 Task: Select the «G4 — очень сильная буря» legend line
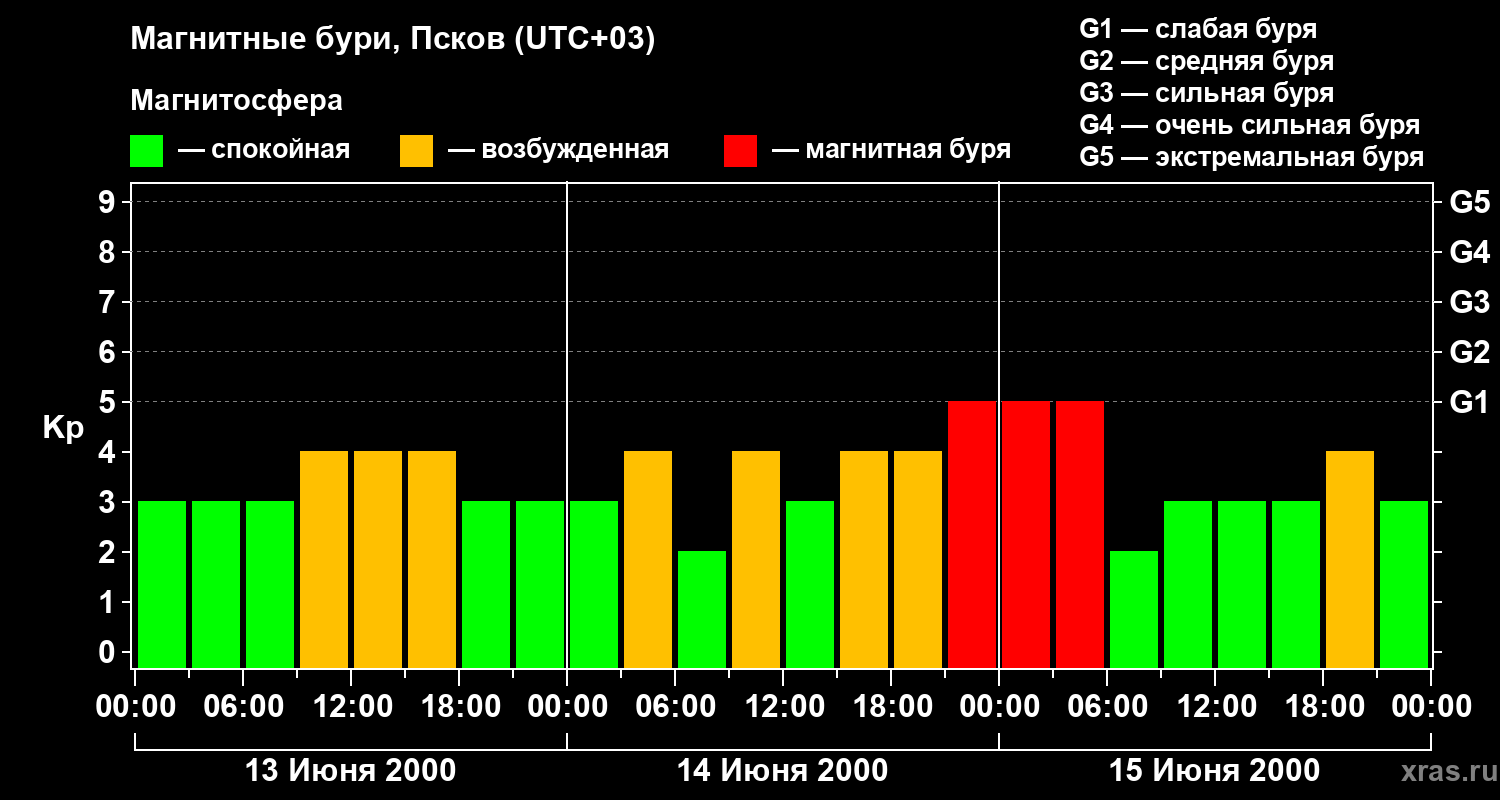[x=1250, y=125]
